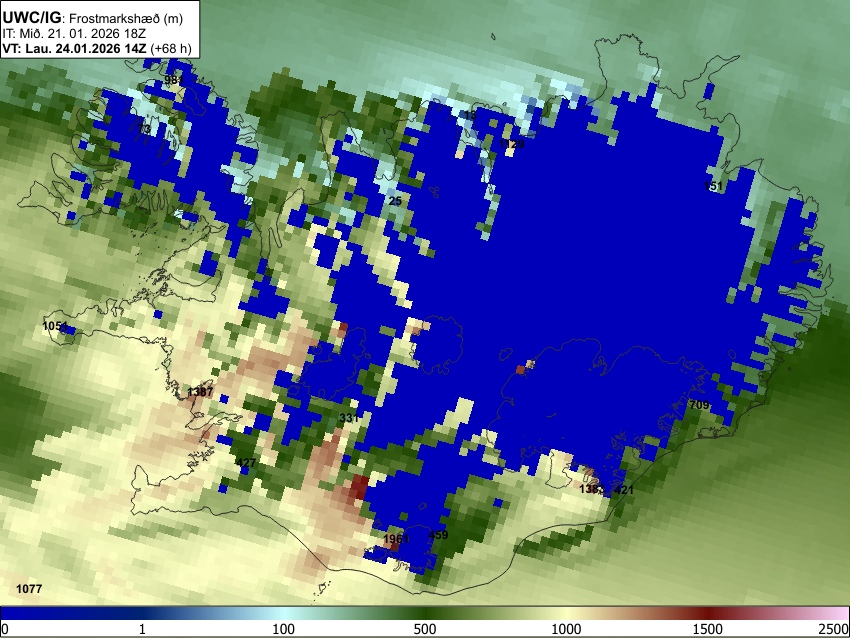The image size is (850, 638).
Task: Click the legend scale value 2500
Action: coord(834,629)
